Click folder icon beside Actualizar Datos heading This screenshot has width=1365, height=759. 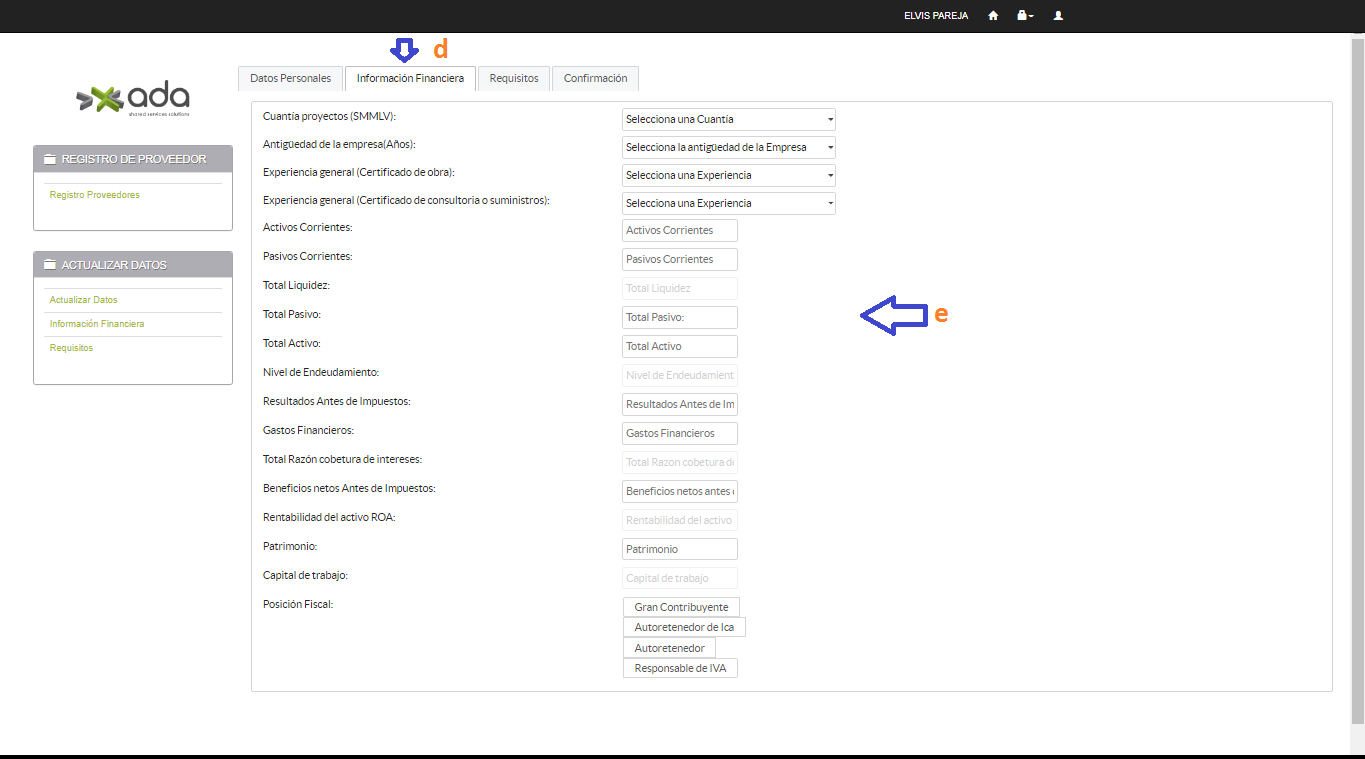(x=50, y=265)
